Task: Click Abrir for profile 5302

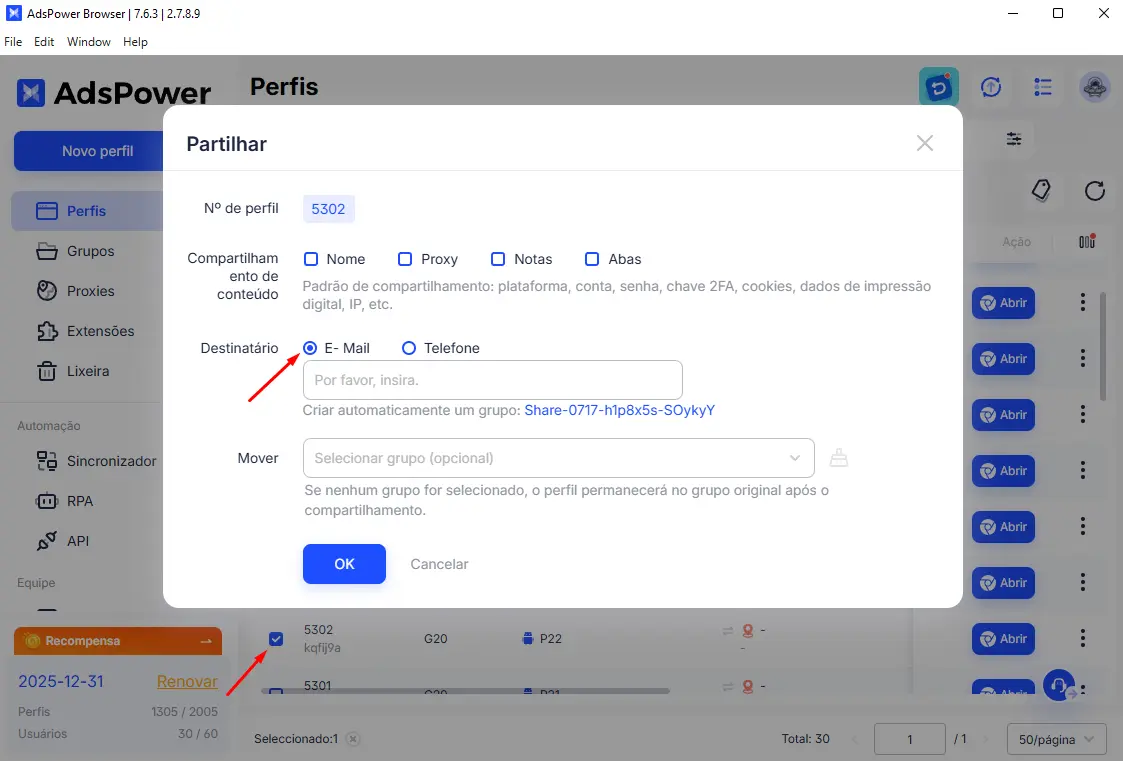Action: click(x=1003, y=639)
